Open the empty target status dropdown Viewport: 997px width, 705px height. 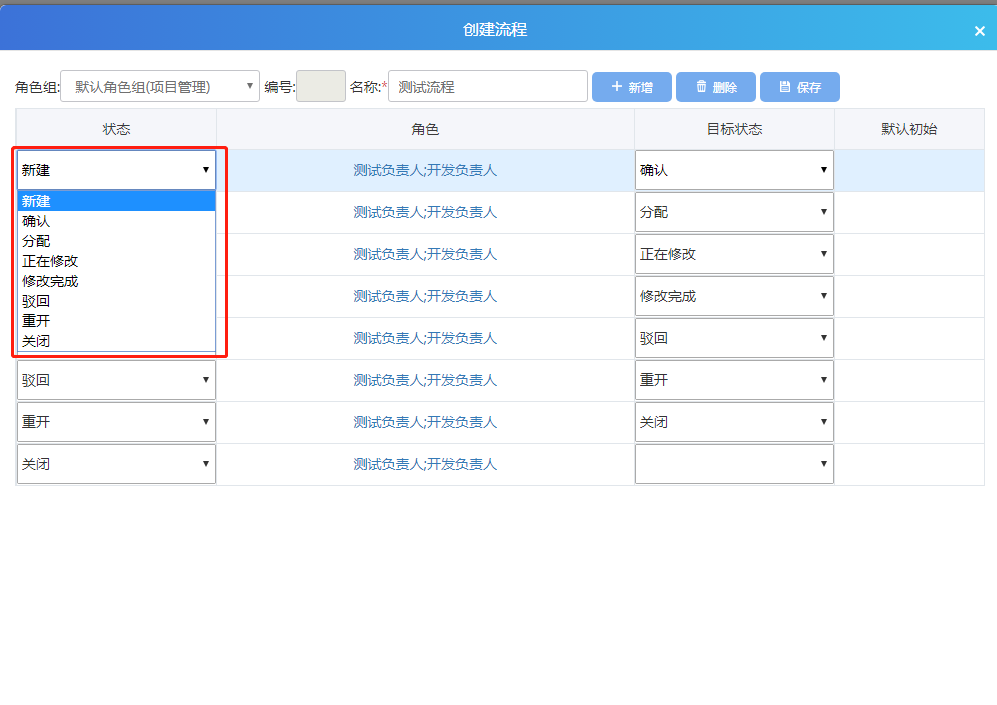pos(734,464)
